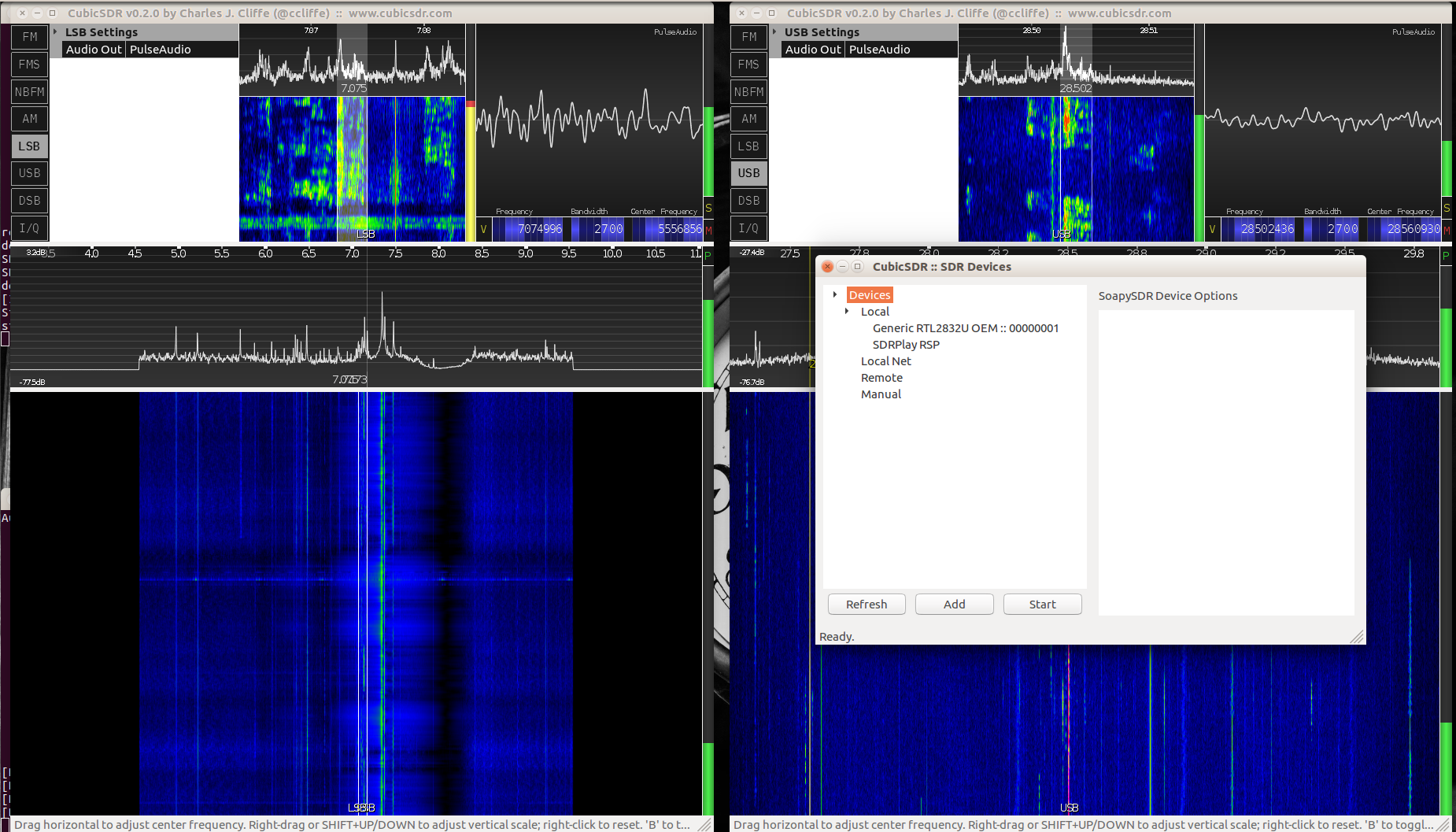Screen dimensions: 1456x832
Task: Toggle delta lock 'V' button in left window
Action: [x=483, y=229]
